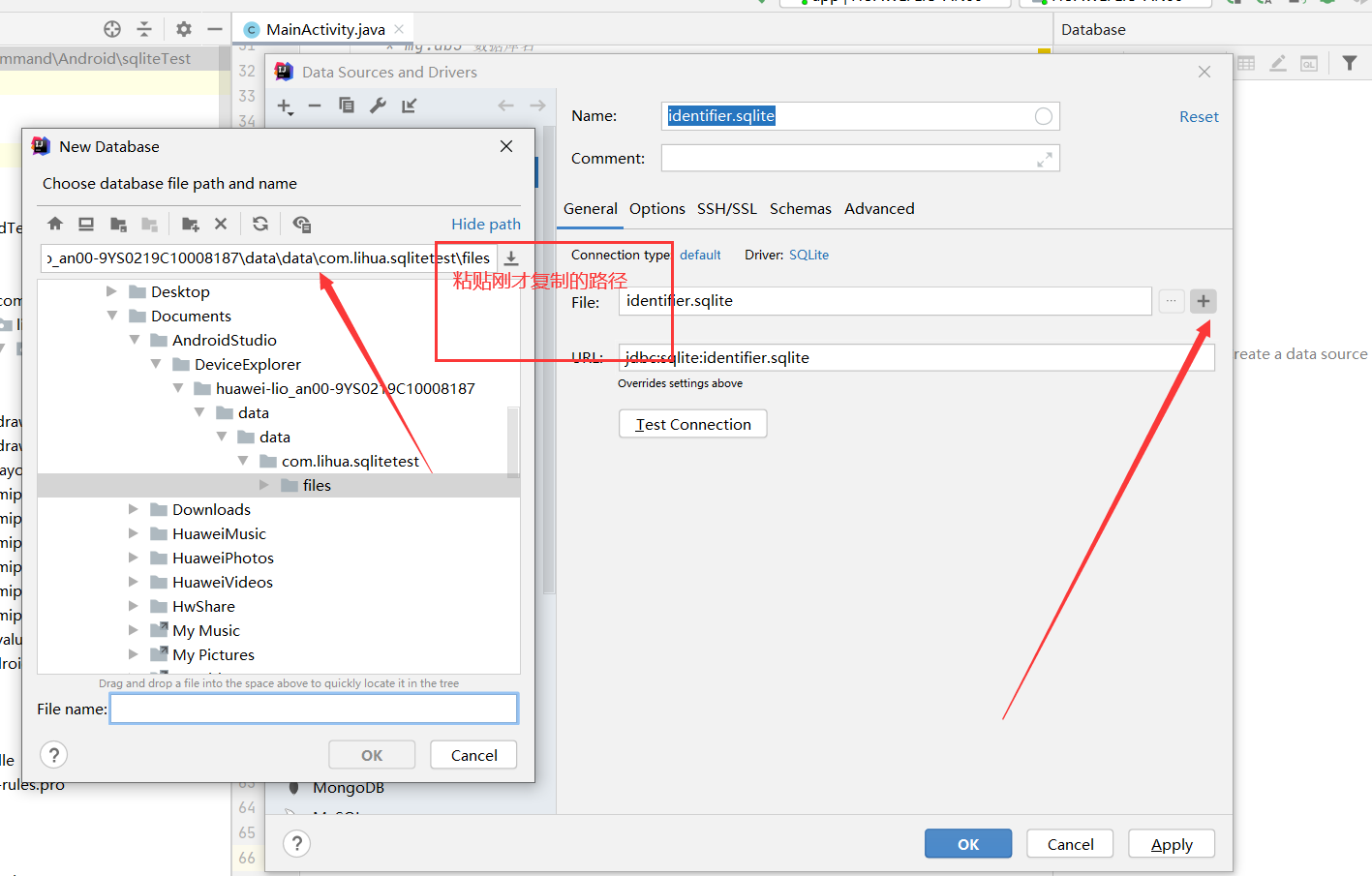Image resolution: width=1372 pixels, height=876 pixels.
Task: Click the help question mark in Data Sources dialog
Action: [x=297, y=844]
